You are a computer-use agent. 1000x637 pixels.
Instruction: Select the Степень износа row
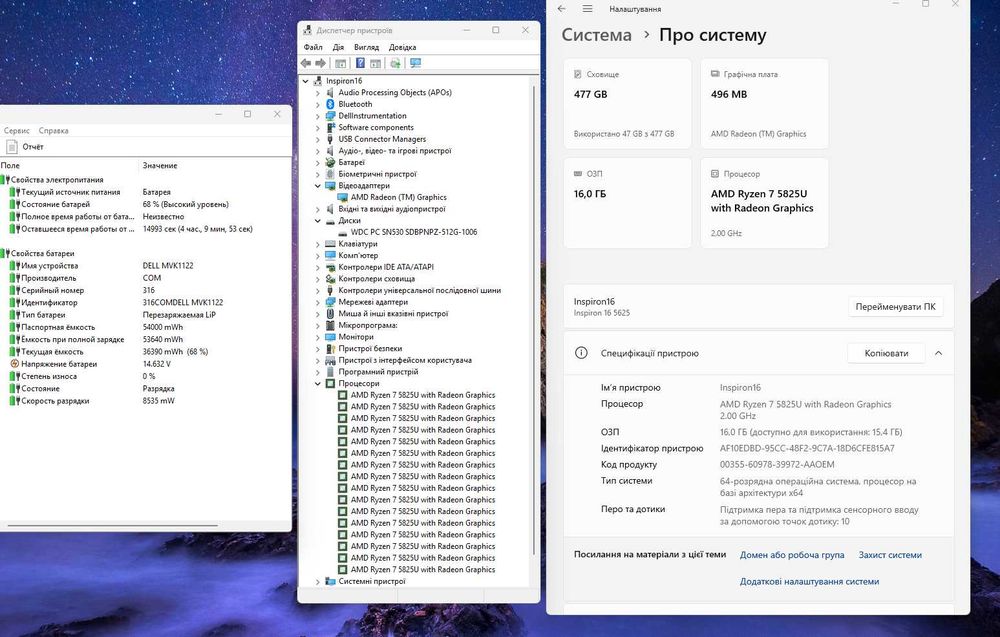click(x=145, y=376)
